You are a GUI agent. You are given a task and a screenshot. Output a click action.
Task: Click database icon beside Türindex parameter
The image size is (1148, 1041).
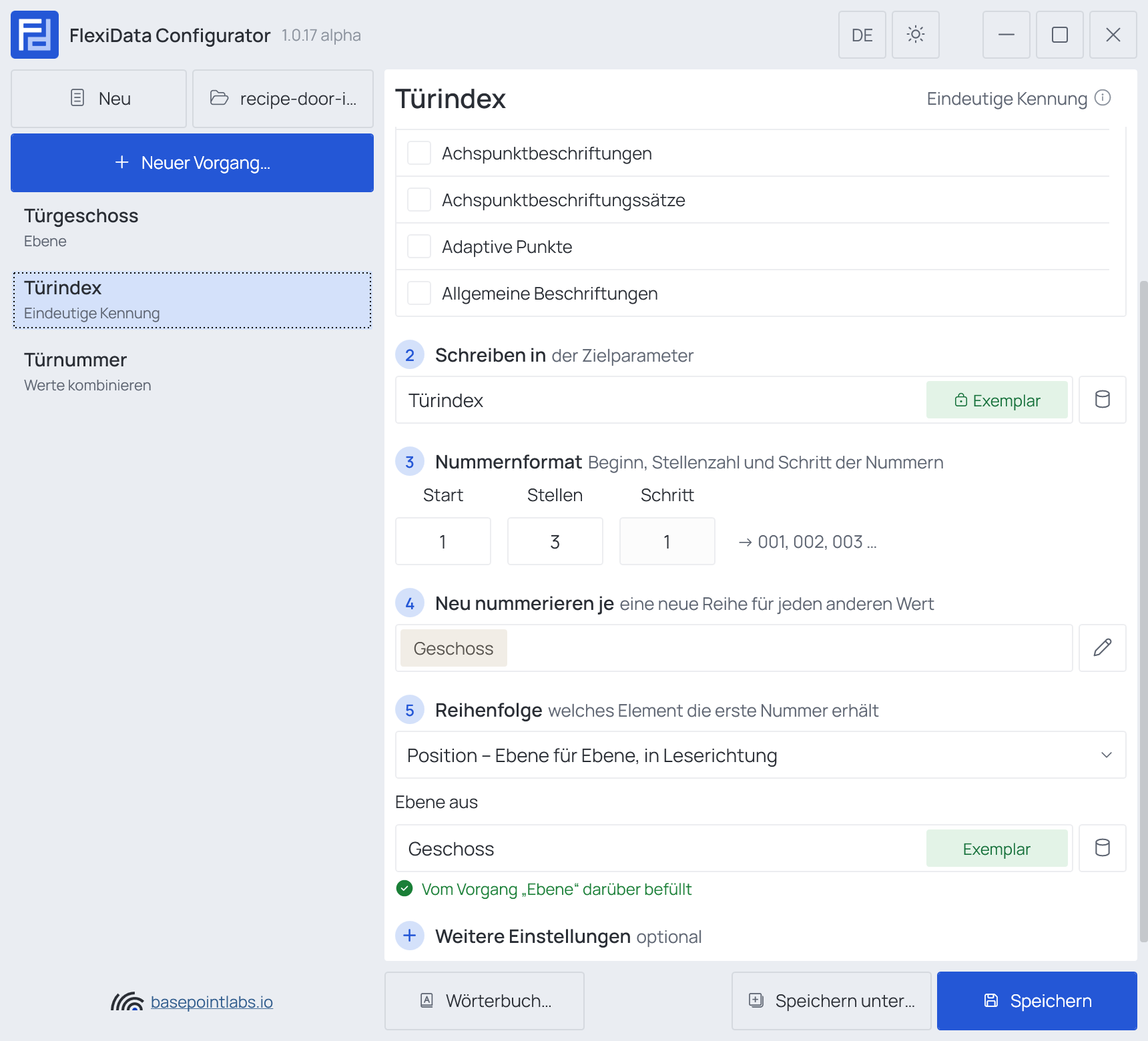point(1103,400)
